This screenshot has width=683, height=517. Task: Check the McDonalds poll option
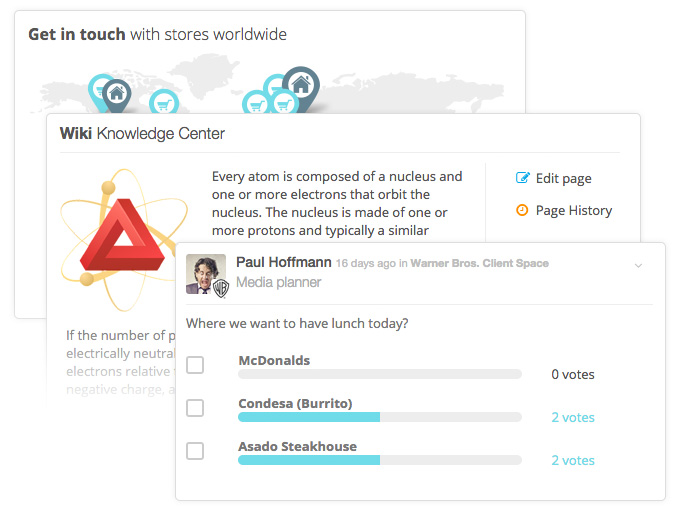click(195, 365)
